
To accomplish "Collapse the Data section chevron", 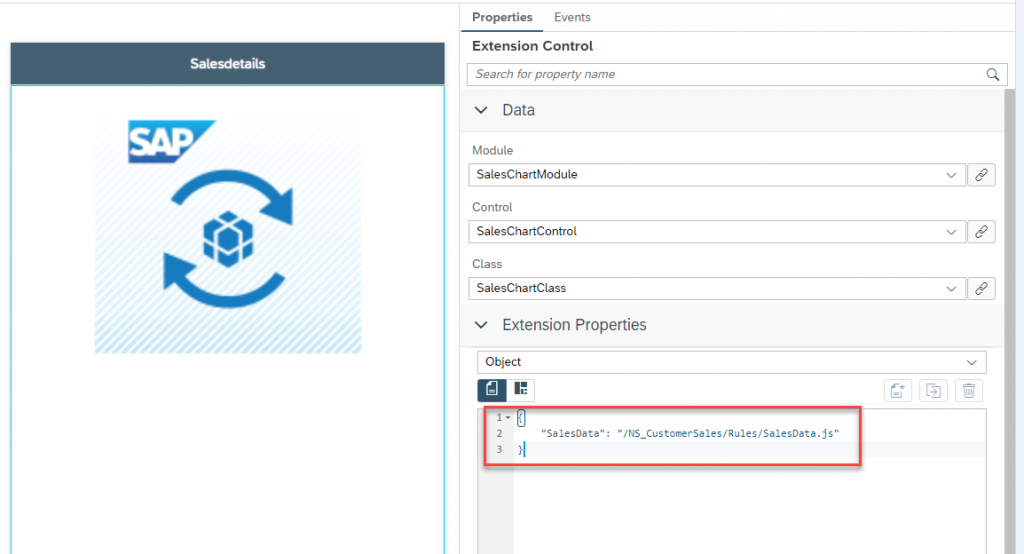I will point(481,110).
